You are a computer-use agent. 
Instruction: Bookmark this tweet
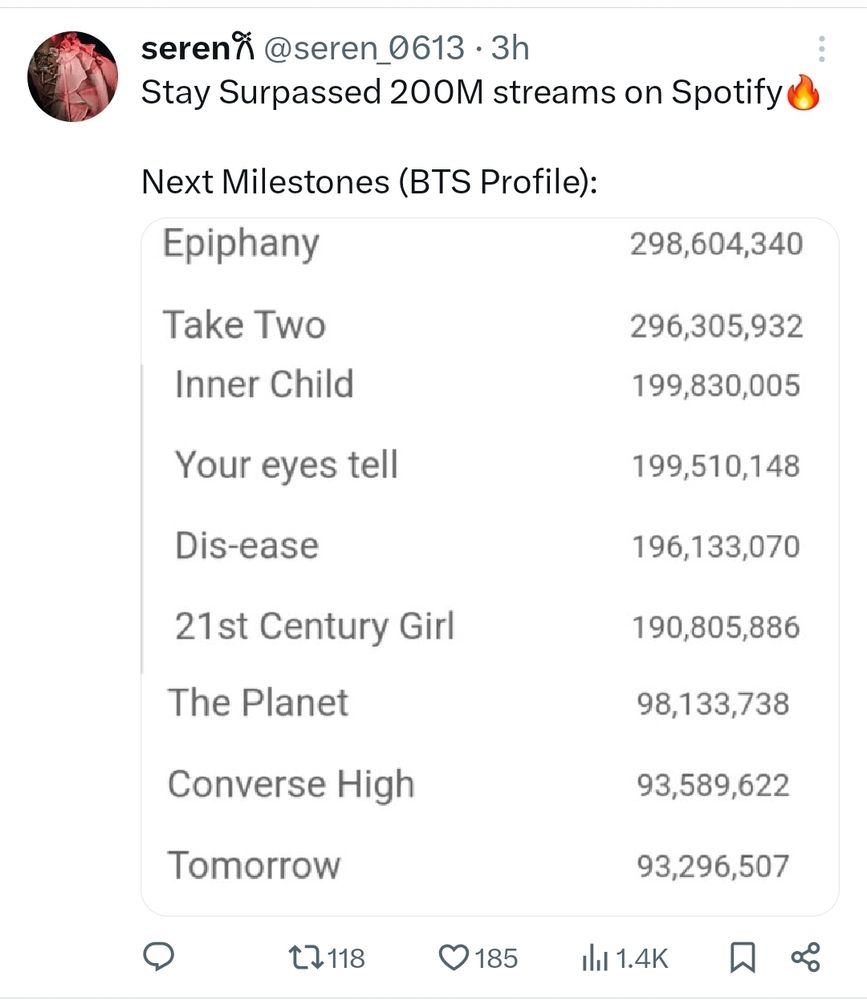[743, 957]
